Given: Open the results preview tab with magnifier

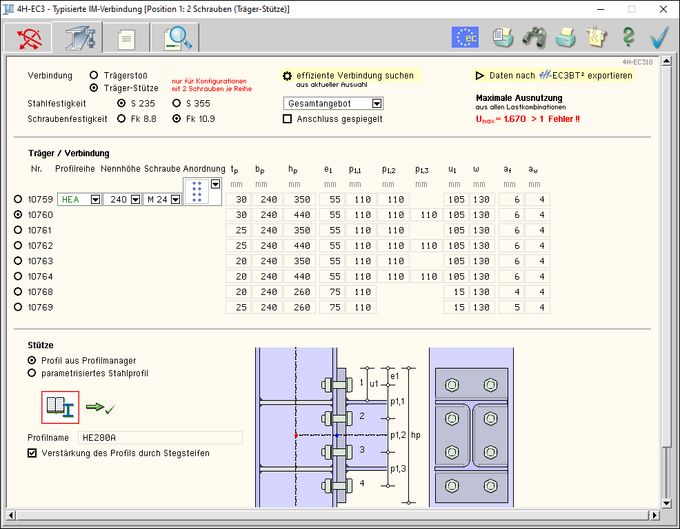Looking at the screenshot, I should click(179, 38).
